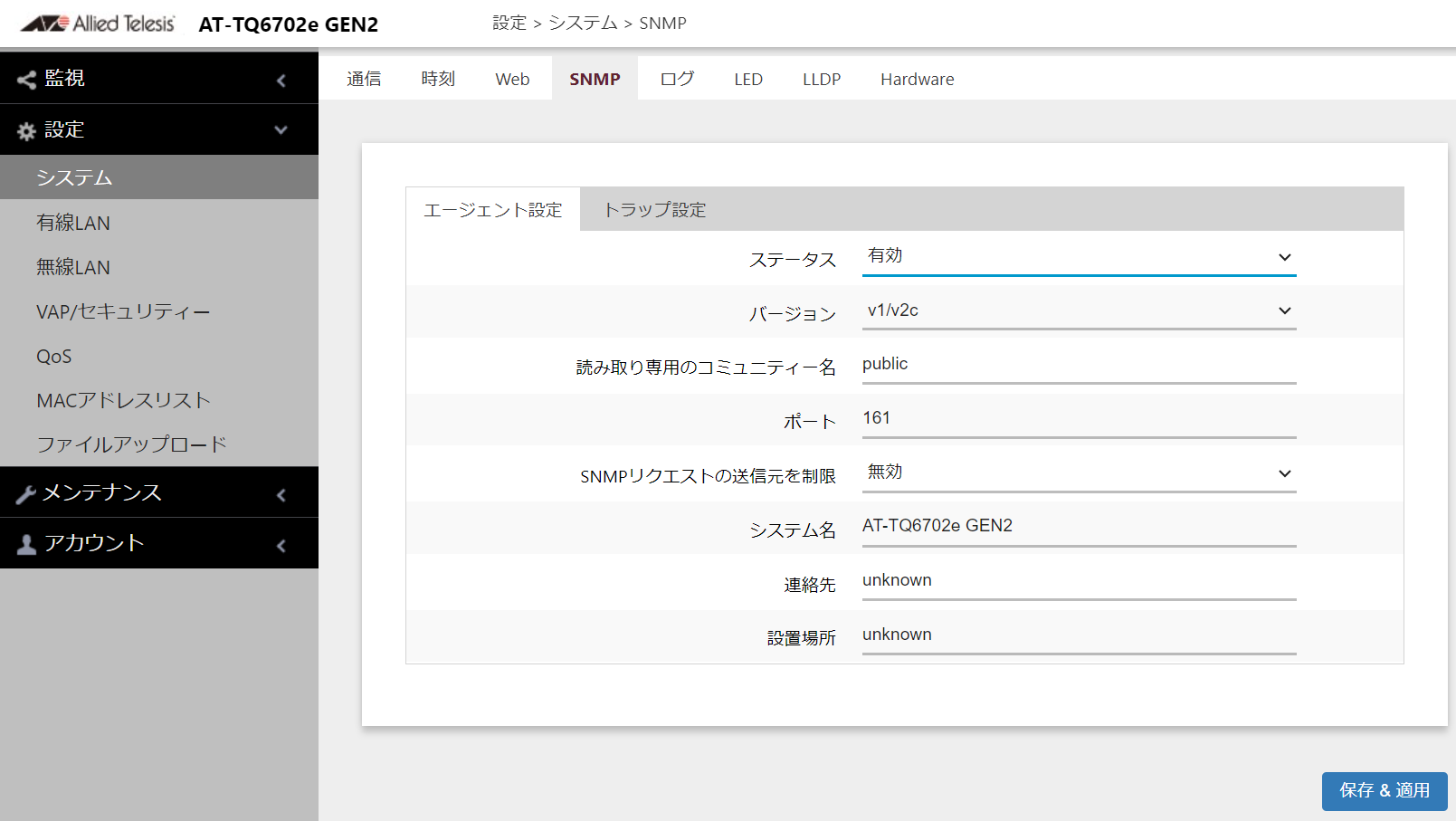This screenshot has height=821, width=1456.
Task: Switch to the LED tab
Action: pyautogui.click(x=748, y=79)
